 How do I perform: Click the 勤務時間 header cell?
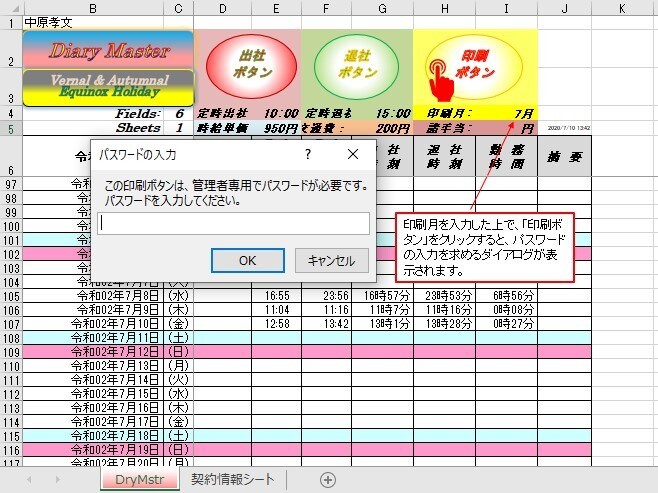507,156
